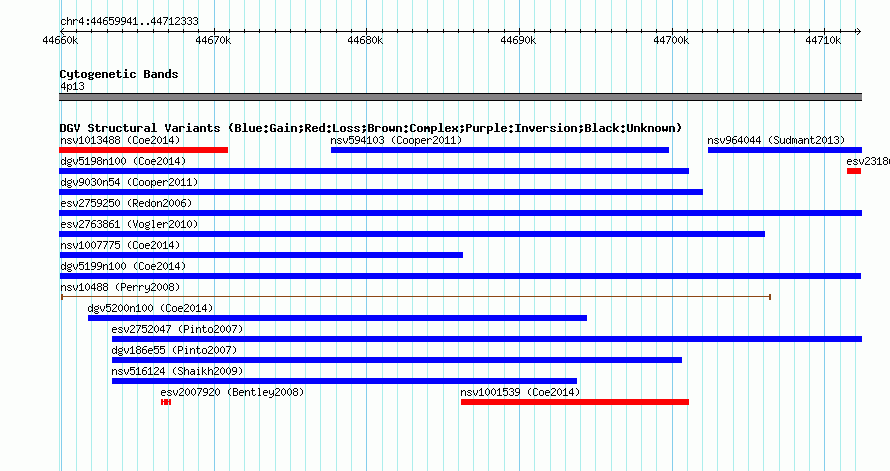Click the dgv9030n54 gain bar
The width and height of the screenshot is (890, 471).
coord(381,192)
